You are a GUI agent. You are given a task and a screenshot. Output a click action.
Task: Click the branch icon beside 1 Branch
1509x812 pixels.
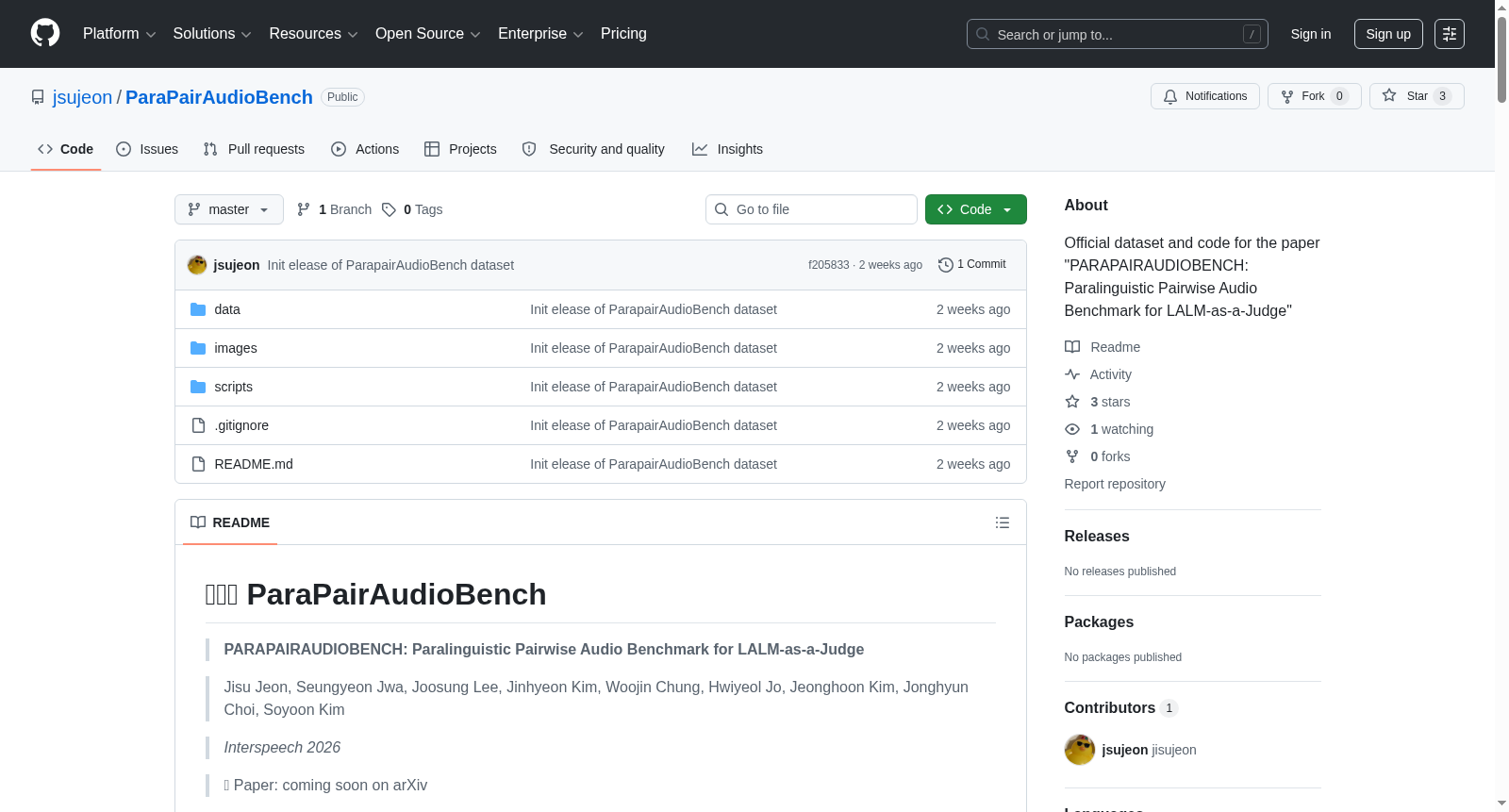[304, 209]
